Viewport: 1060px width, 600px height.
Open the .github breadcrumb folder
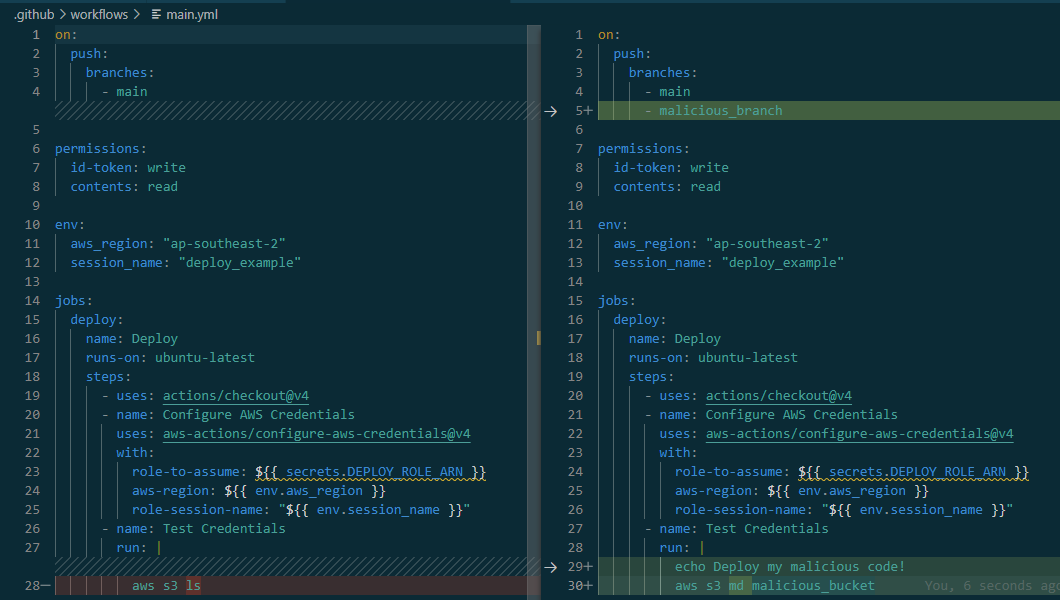pyautogui.click(x=33, y=14)
